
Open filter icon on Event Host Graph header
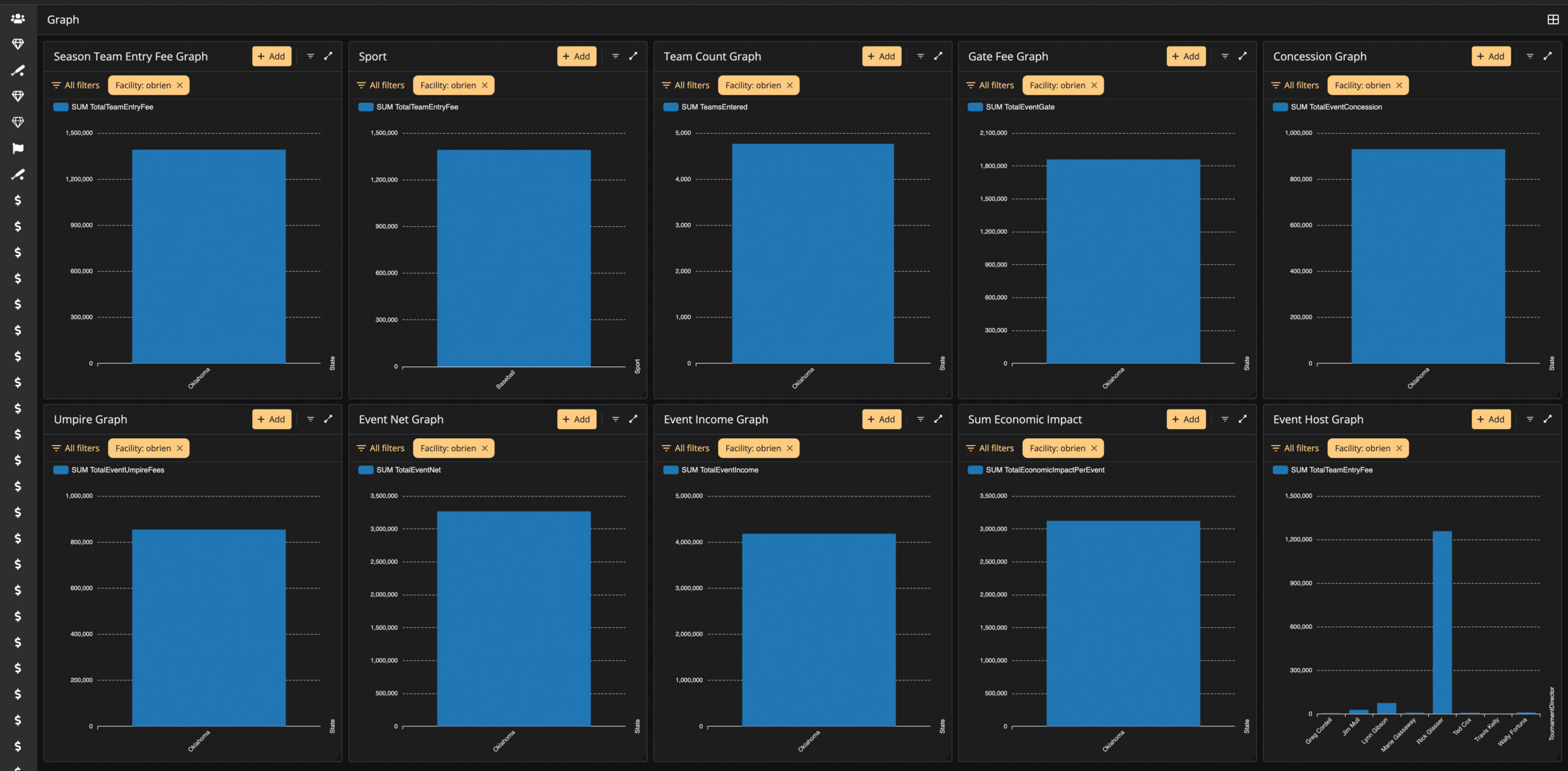coord(1530,419)
